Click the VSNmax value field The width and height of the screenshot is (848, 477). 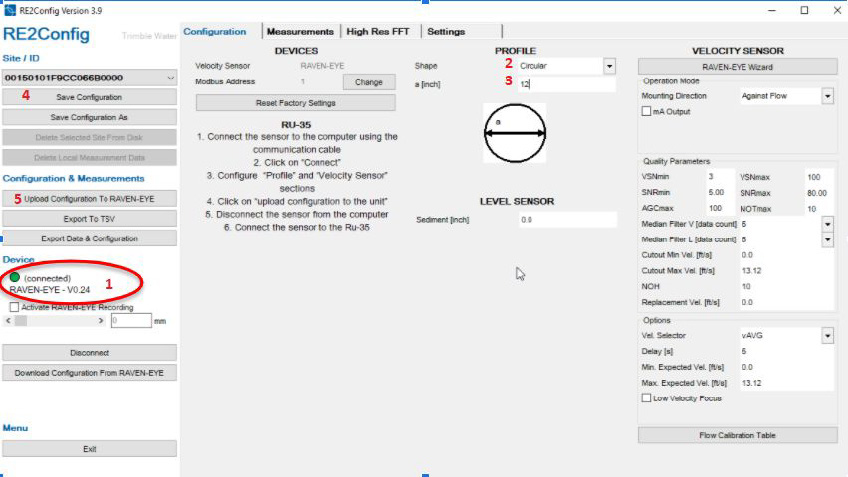[819, 177]
